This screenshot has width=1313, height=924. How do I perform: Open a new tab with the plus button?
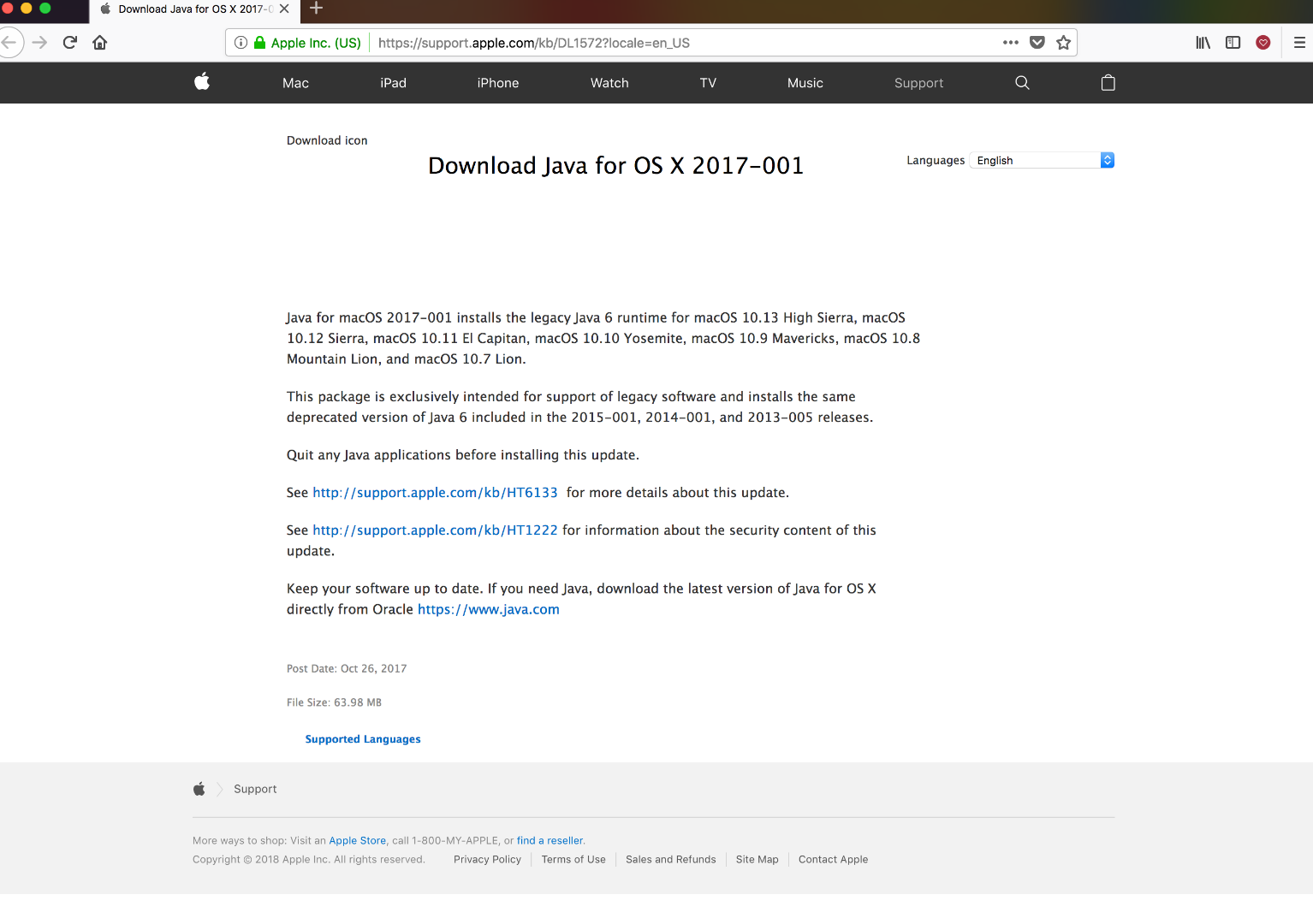point(317,9)
